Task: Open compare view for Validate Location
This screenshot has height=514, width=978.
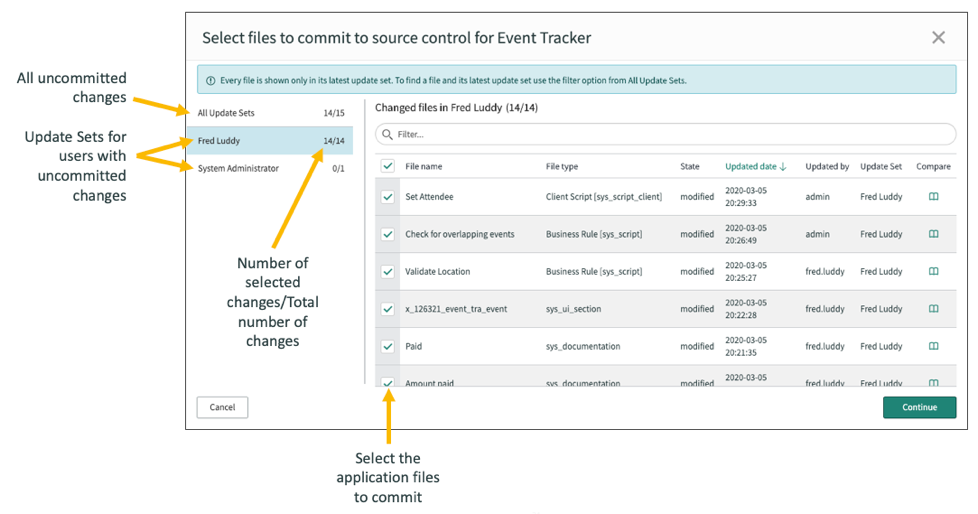Action: coord(933,271)
